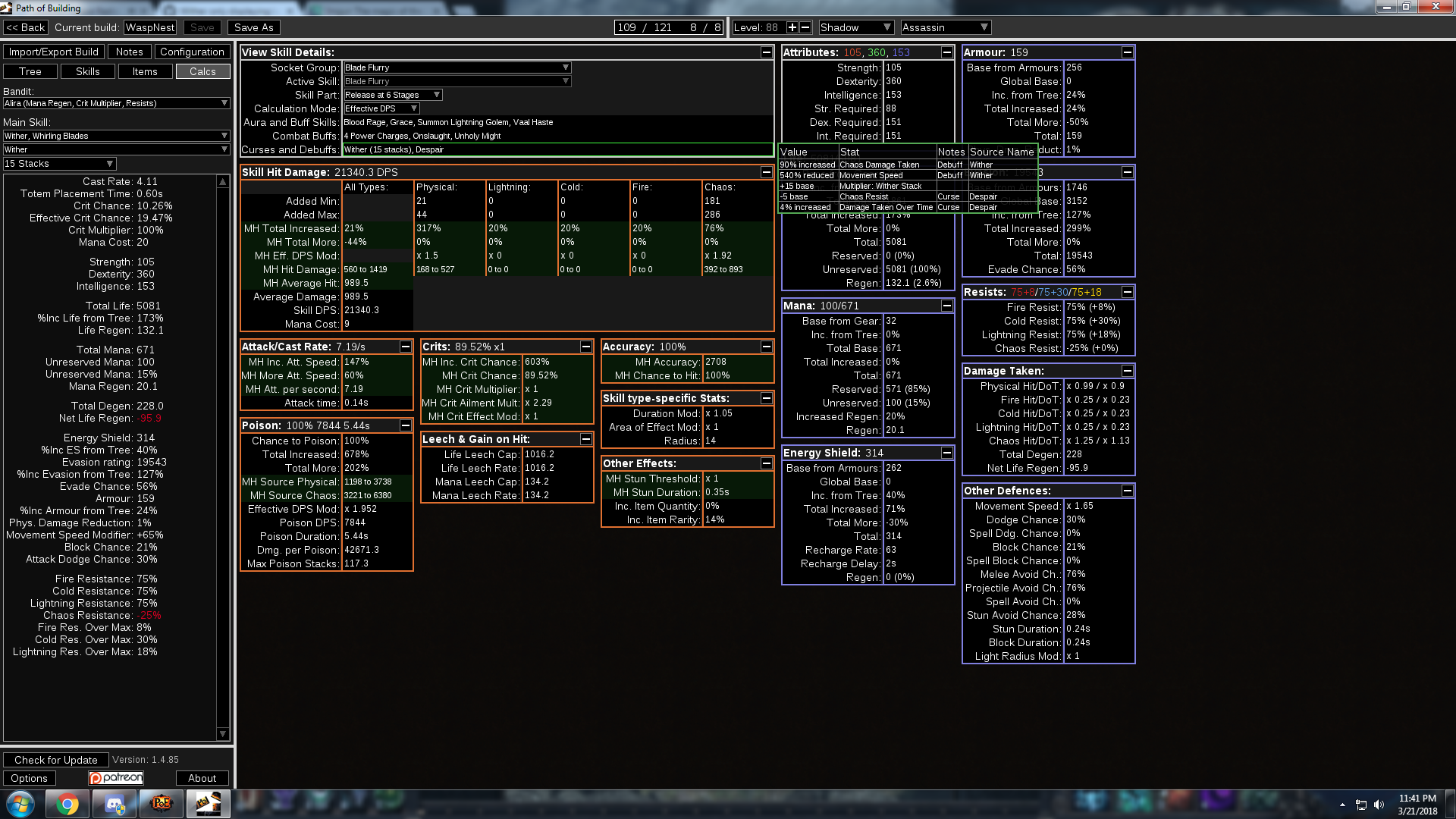1456x819 pixels.
Task: Minimize the Attributes section
Action: [947, 52]
